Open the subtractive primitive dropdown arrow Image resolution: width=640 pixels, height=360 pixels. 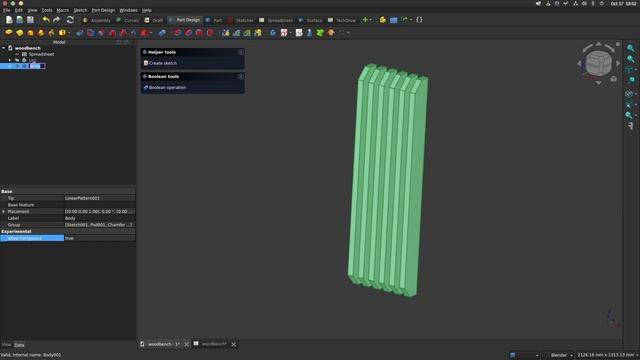point(151,33)
